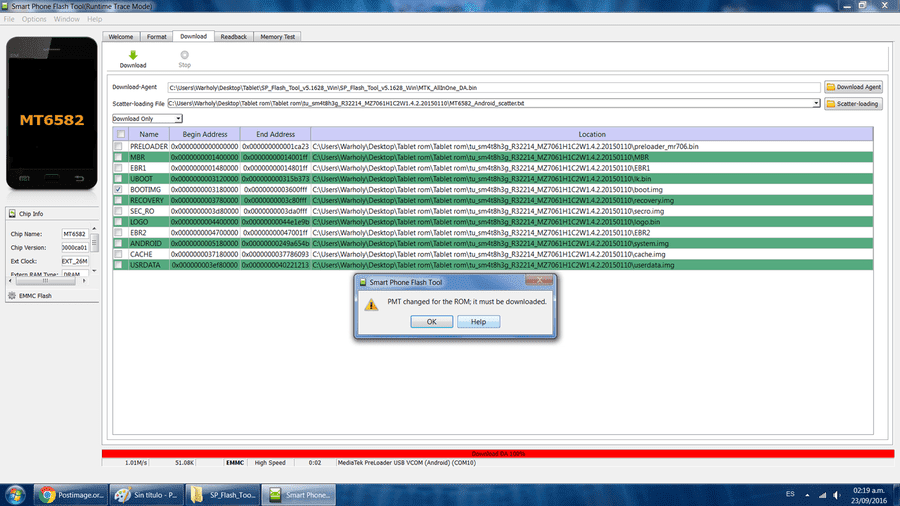This screenshot has width=900, height=506.
Task: Open the Paint 'Sin título' taskbar item
Action: tap(147, 495)
